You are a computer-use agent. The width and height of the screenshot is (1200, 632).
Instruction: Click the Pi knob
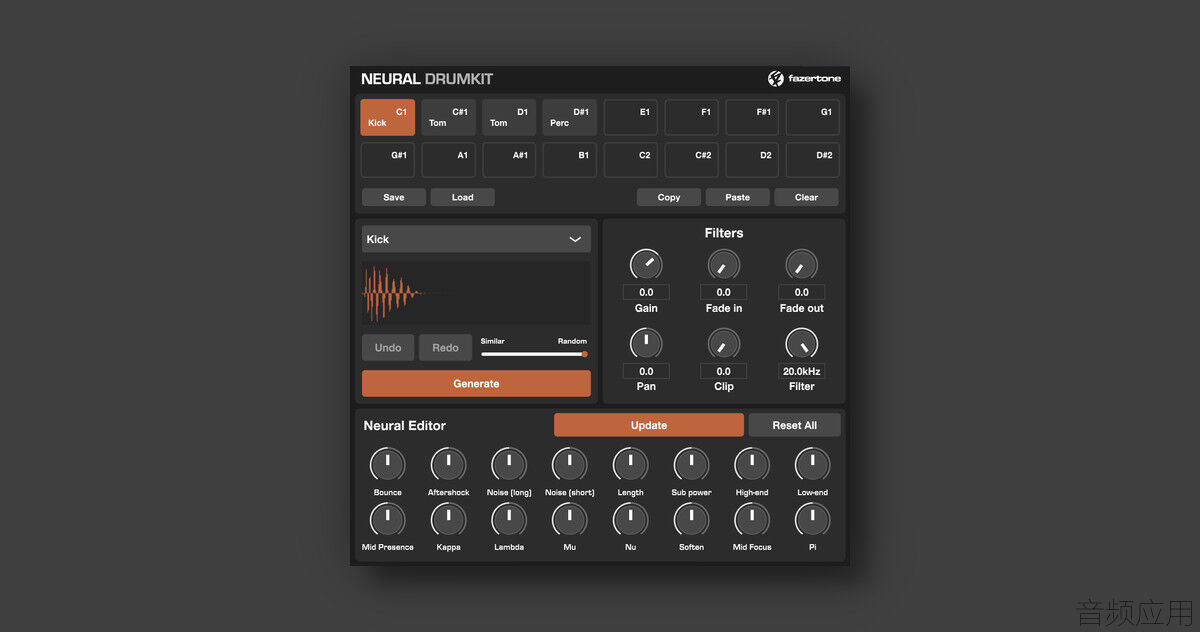813,519
